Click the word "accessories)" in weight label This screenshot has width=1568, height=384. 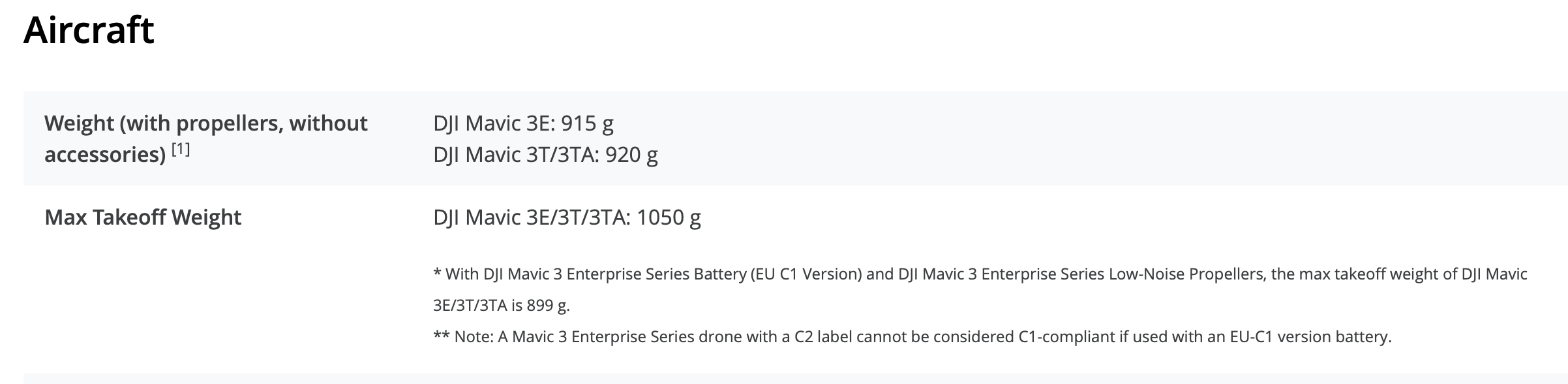(104, 155)
